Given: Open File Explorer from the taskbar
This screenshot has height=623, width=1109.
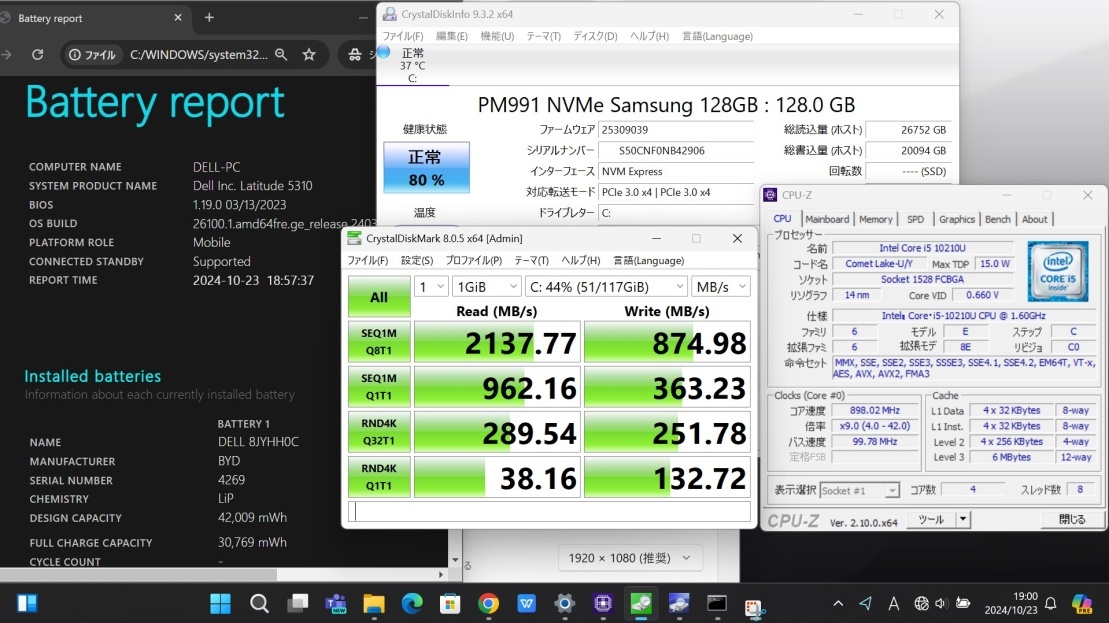Looking at the screenshot, I should 373,603.
